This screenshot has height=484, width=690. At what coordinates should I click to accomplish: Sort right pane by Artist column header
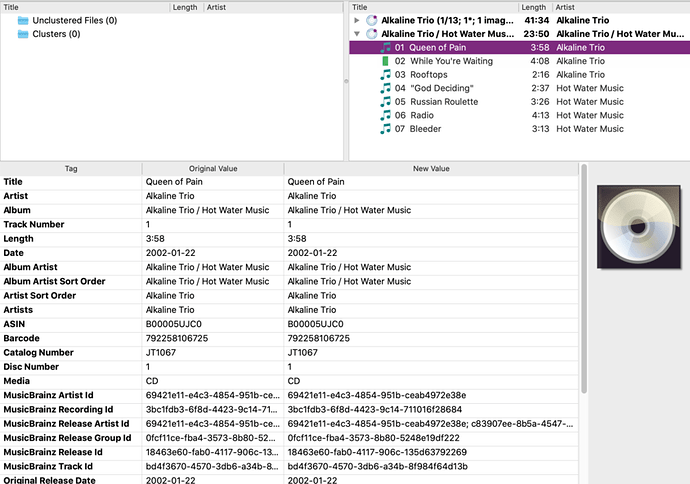[621, 7]
